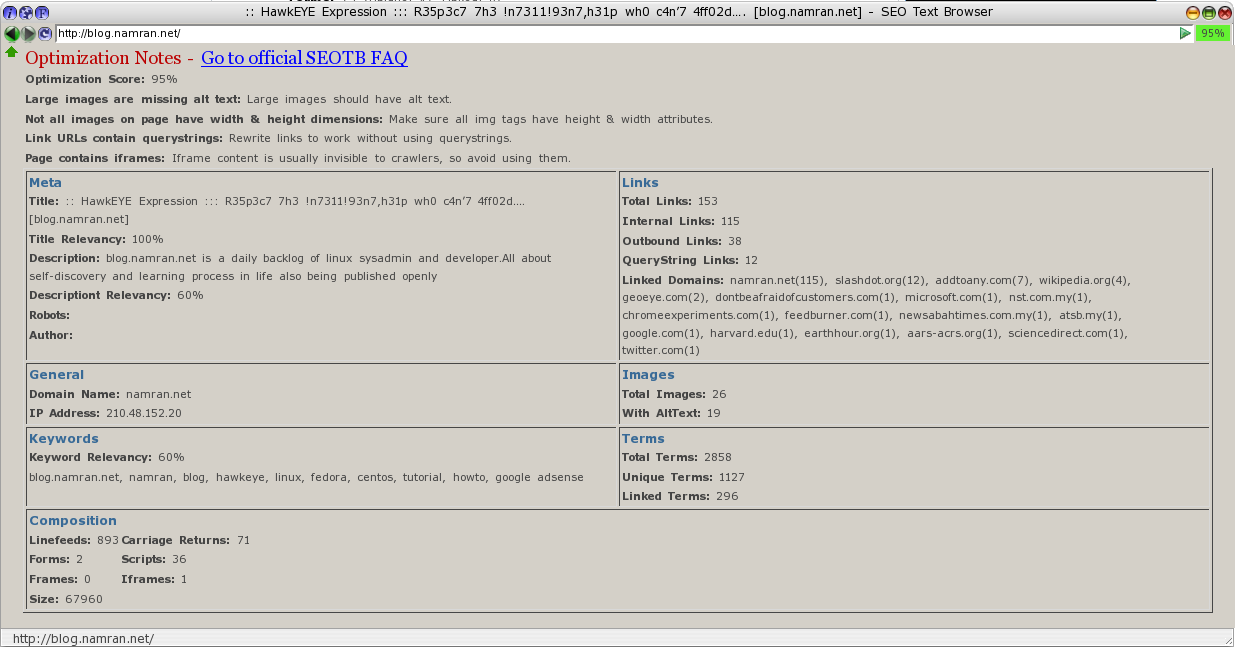This screenshot has height=647, width=1242.
Task: Click the 'Links' section heading
Action: pos(640,182)
